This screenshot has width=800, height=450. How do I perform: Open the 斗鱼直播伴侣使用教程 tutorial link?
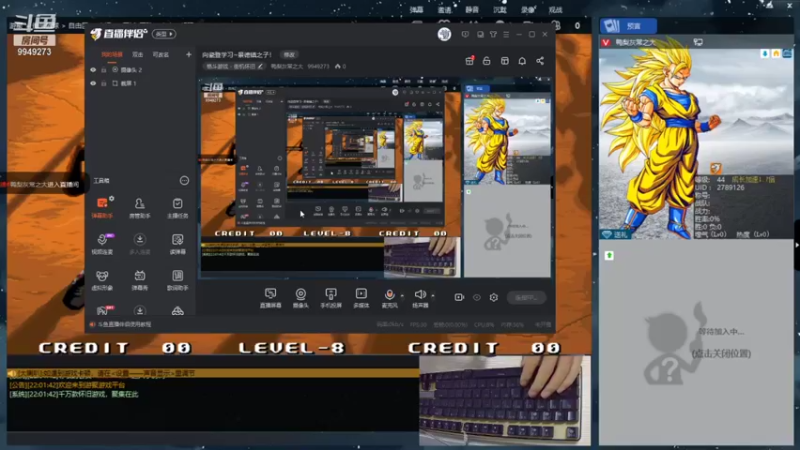click(x=124, y=324)
